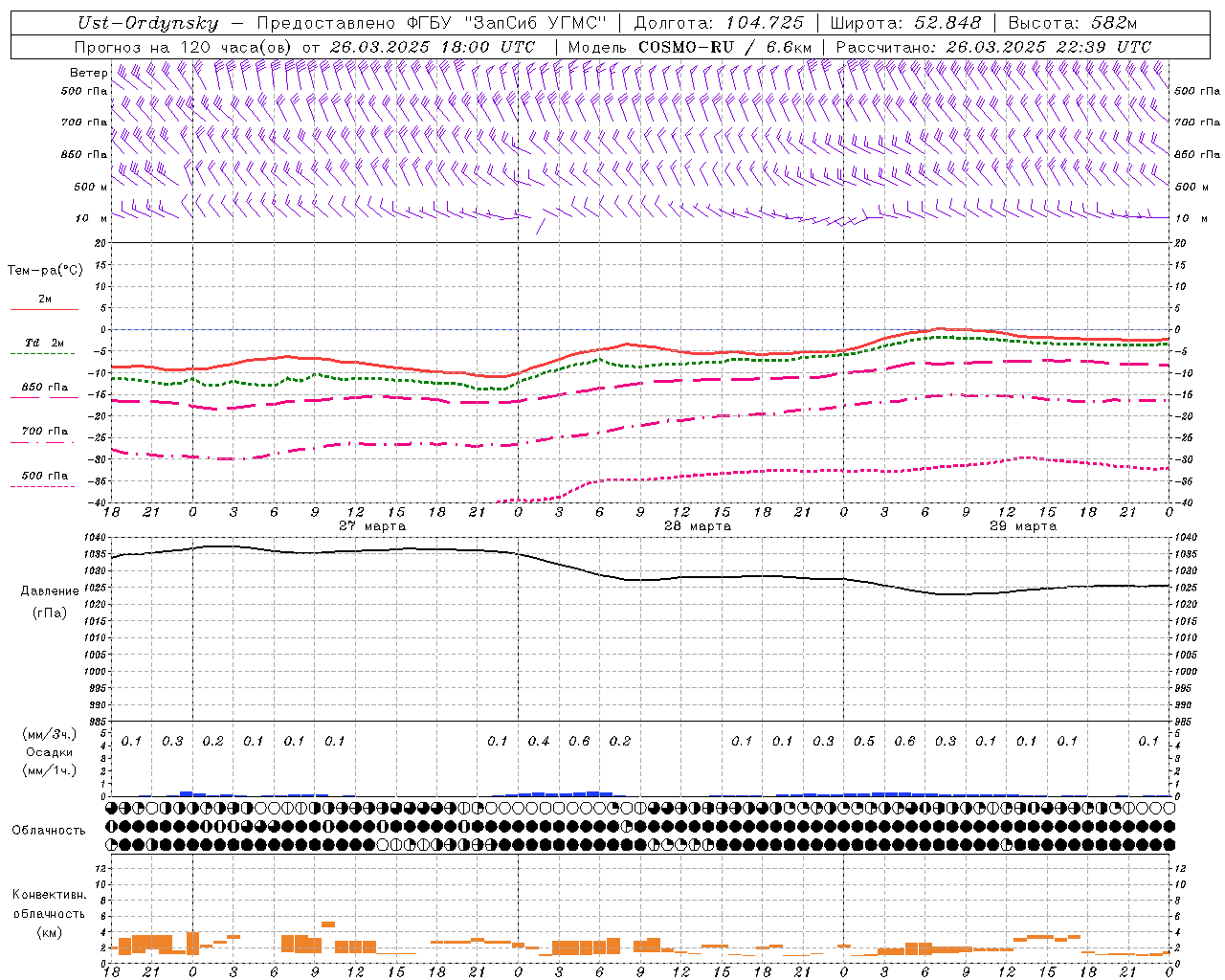Click the pink long-dash 850 гПа legend line
Image resolution: width=1225 pixels, height=980 pixels.
tap(44, 397)
